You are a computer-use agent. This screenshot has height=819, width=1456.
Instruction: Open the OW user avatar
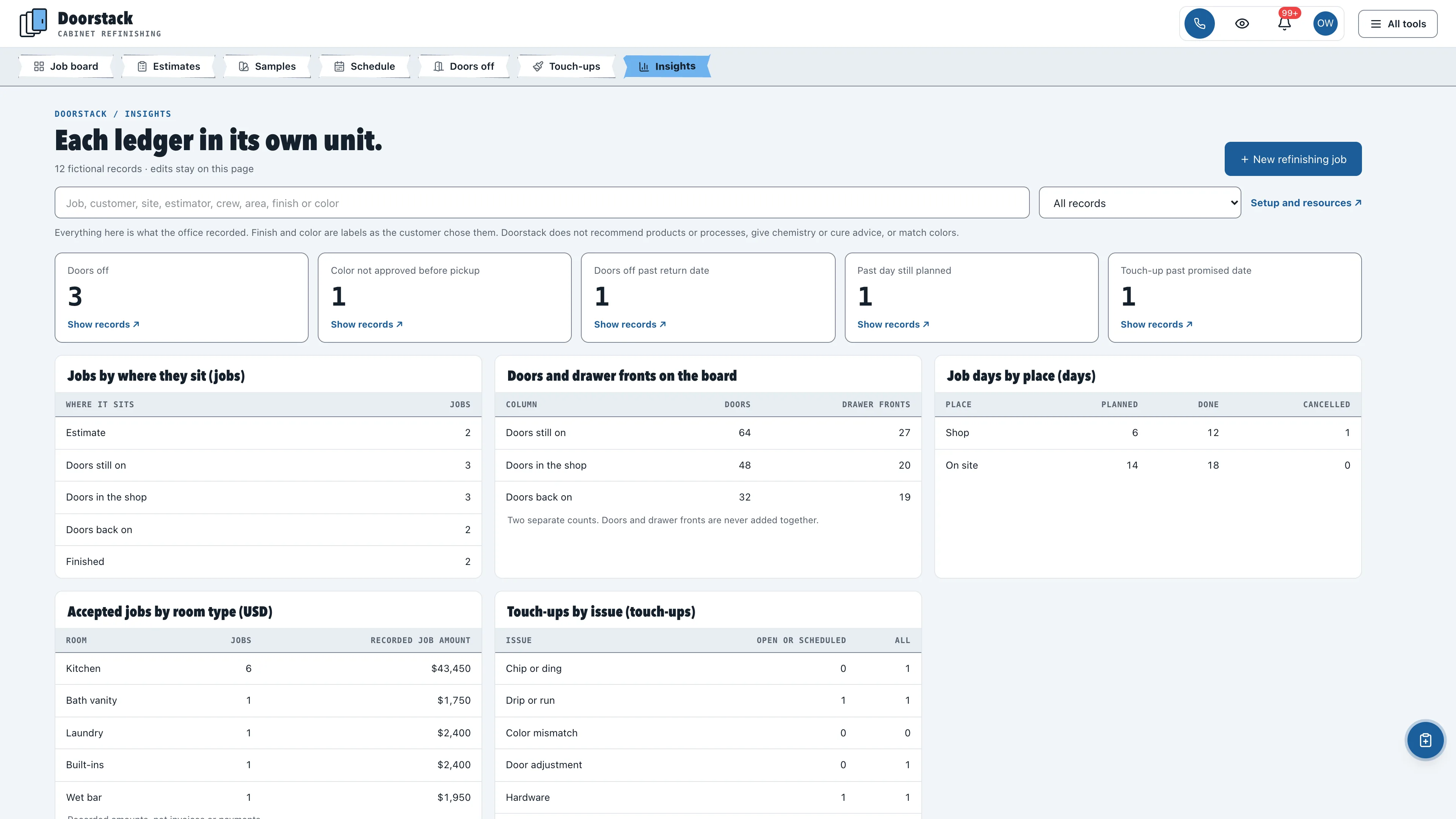pos(1325,24)
